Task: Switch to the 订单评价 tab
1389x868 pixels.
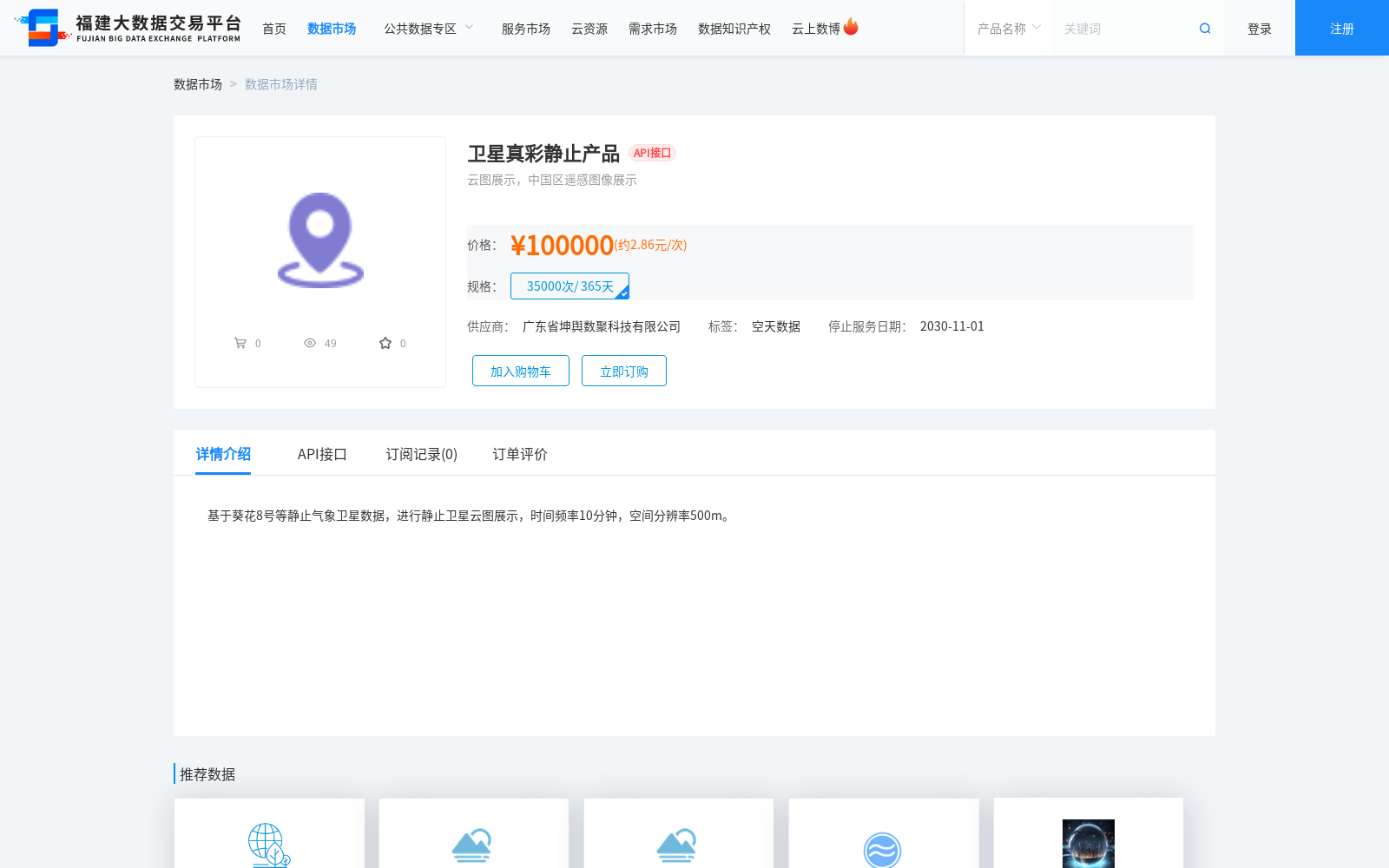Action: pos(520,454)
